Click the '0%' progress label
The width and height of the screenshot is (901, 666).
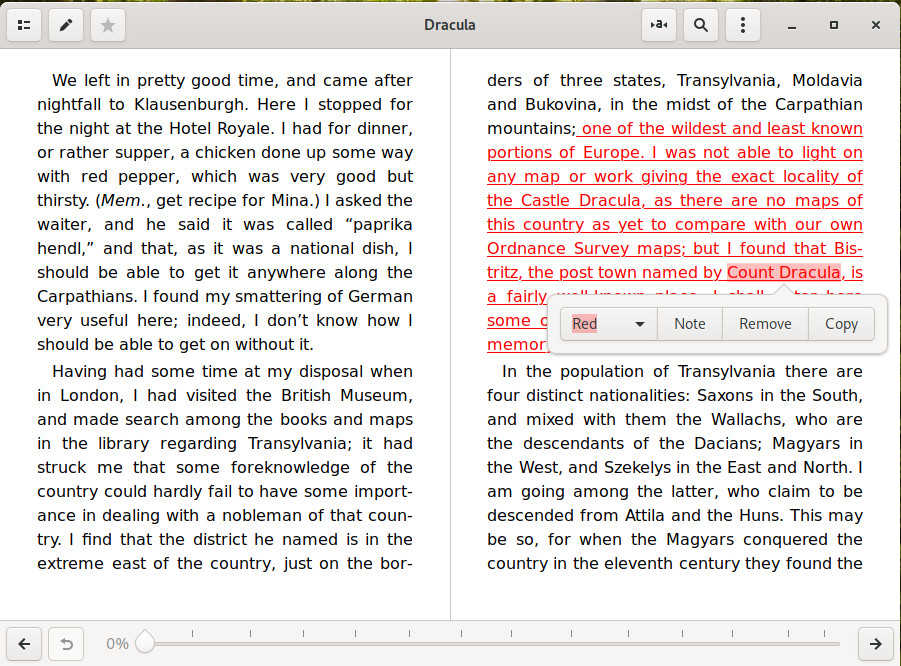tap(117, 644)
